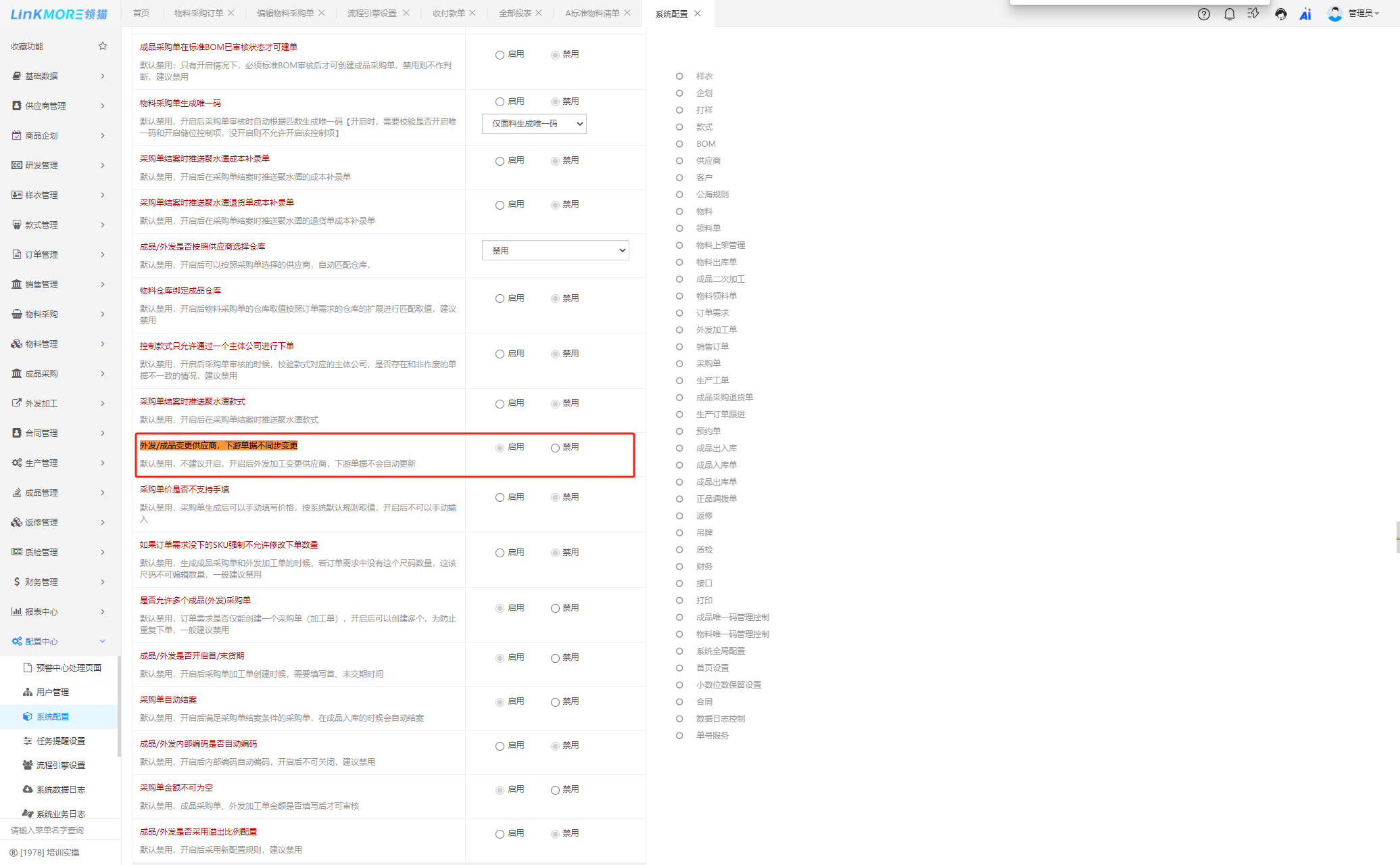Click the translate language icon in header
This screenshot has width=1400, height=865.
[x=1253, y=14]
